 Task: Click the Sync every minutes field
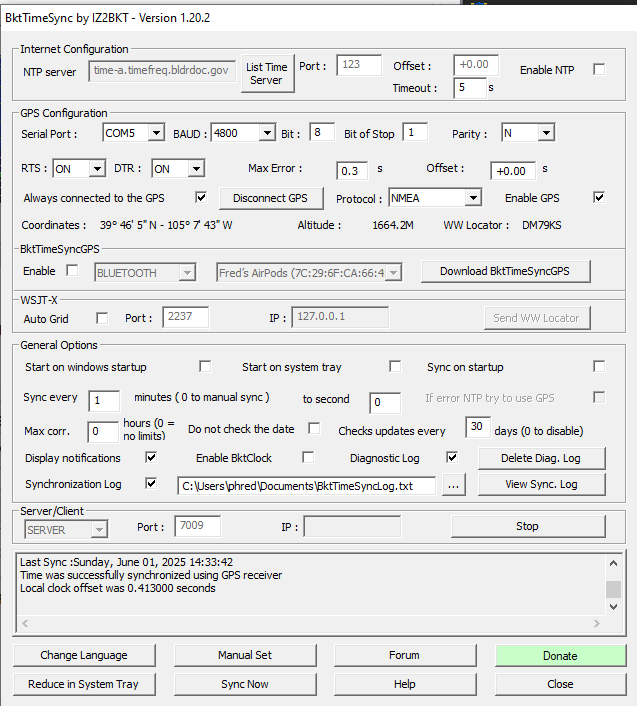coord(104,400)
